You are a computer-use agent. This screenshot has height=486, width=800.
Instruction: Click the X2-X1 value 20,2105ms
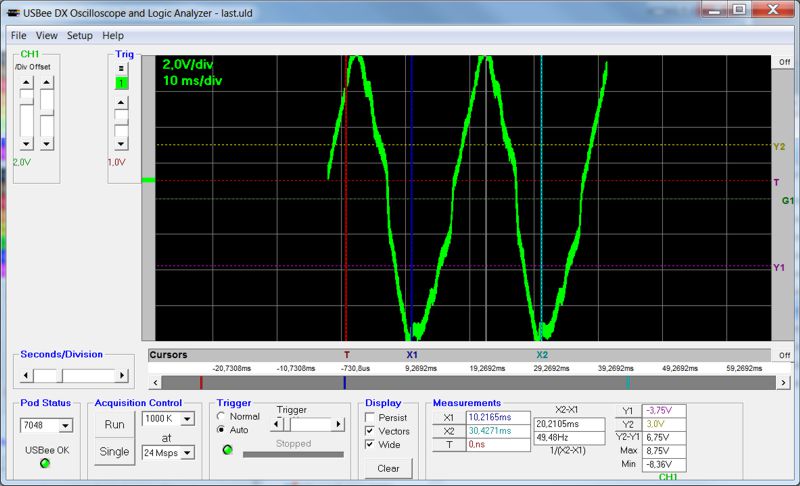569,424
